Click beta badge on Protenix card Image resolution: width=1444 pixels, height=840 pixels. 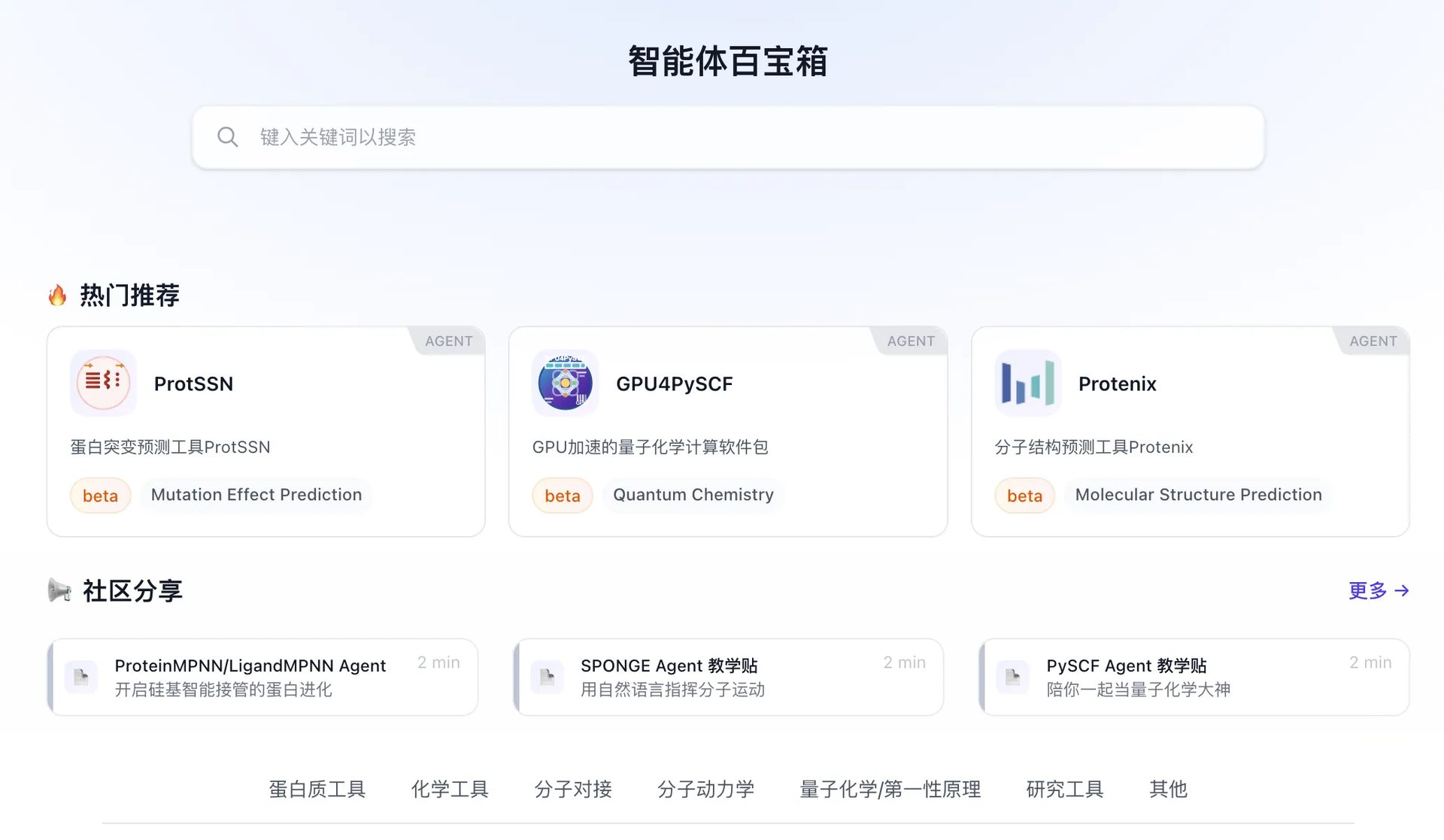[x=1024, y=496]
